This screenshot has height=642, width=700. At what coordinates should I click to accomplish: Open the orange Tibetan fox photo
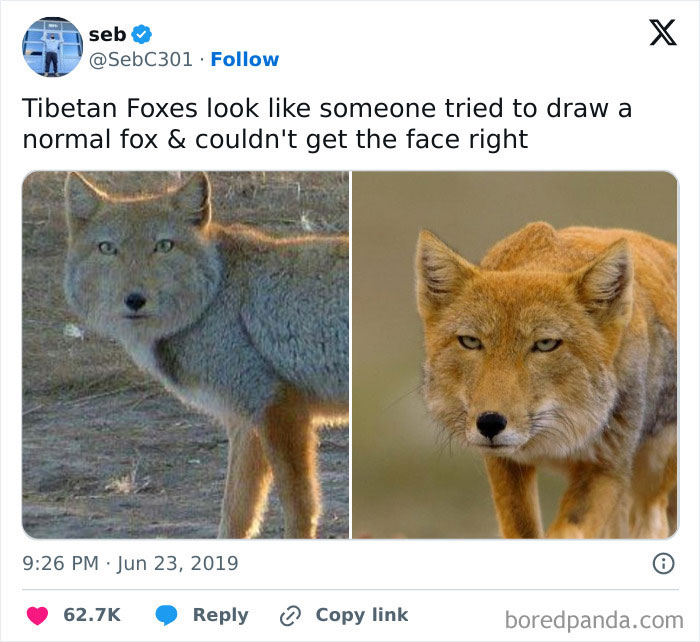click(515, 355)
